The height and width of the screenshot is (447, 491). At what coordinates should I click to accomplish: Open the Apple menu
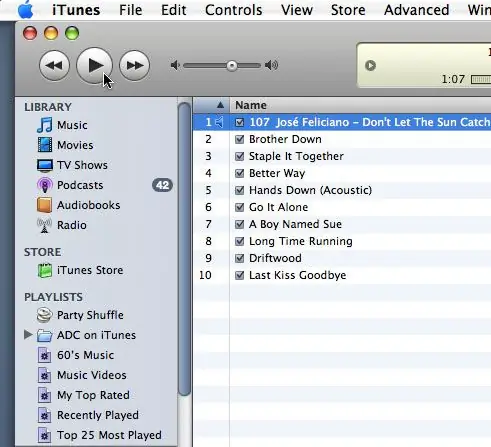(26, 10)
